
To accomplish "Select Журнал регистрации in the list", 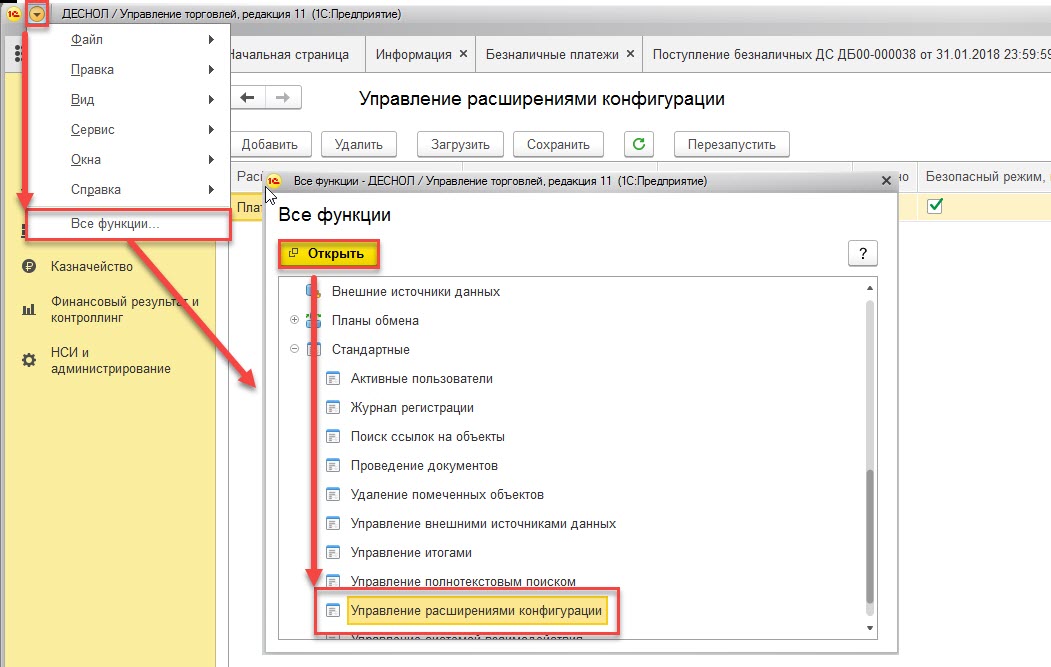I will point(412,408).
